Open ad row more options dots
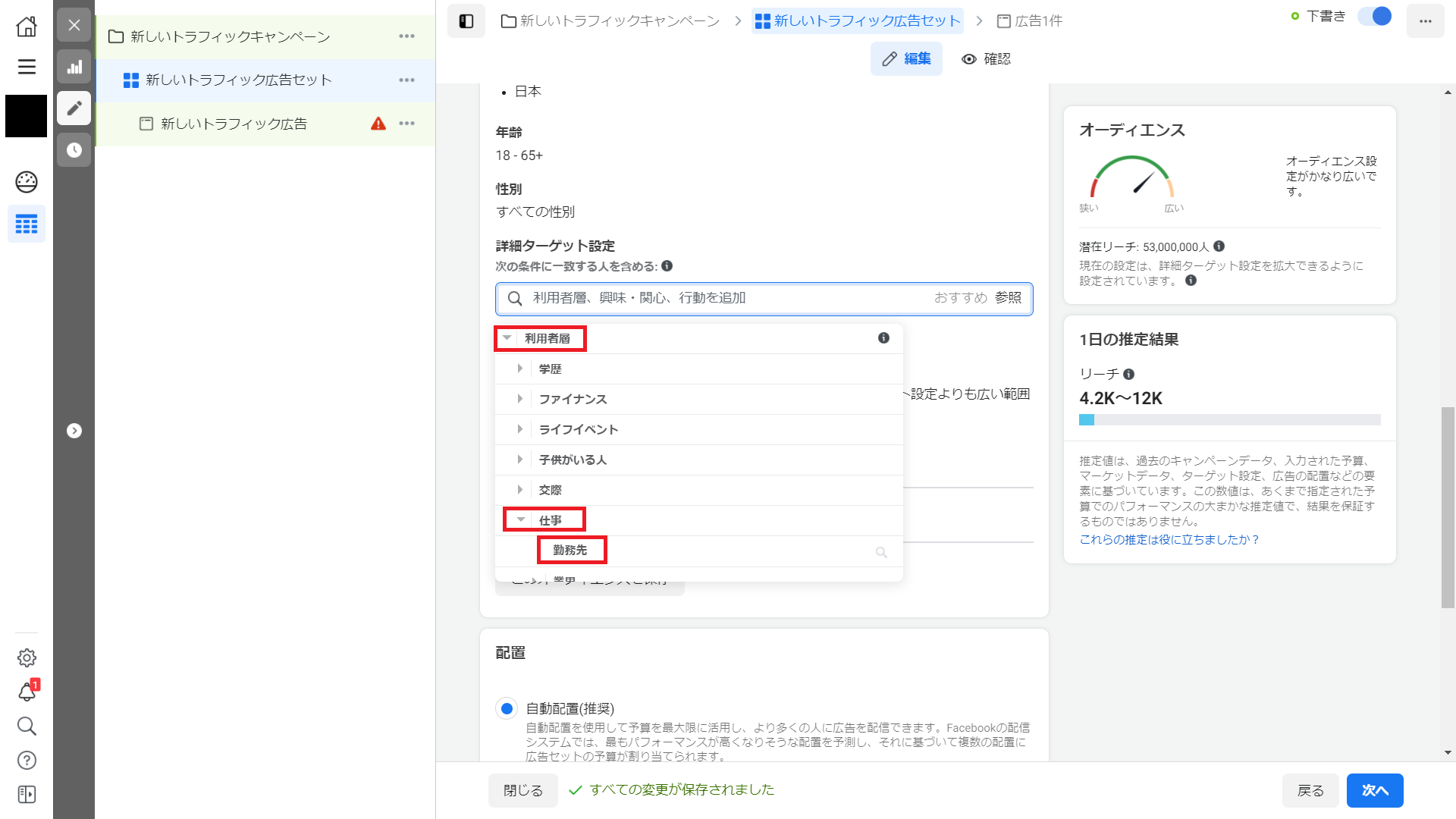 pos(407,124)
